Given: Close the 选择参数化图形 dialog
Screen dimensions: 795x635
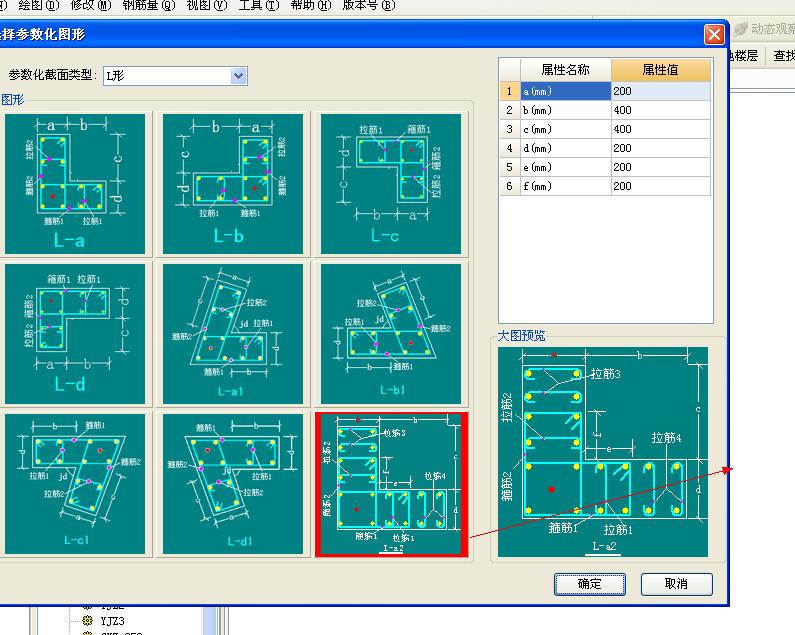Looking at the screenshot, I should pos(714,34).
